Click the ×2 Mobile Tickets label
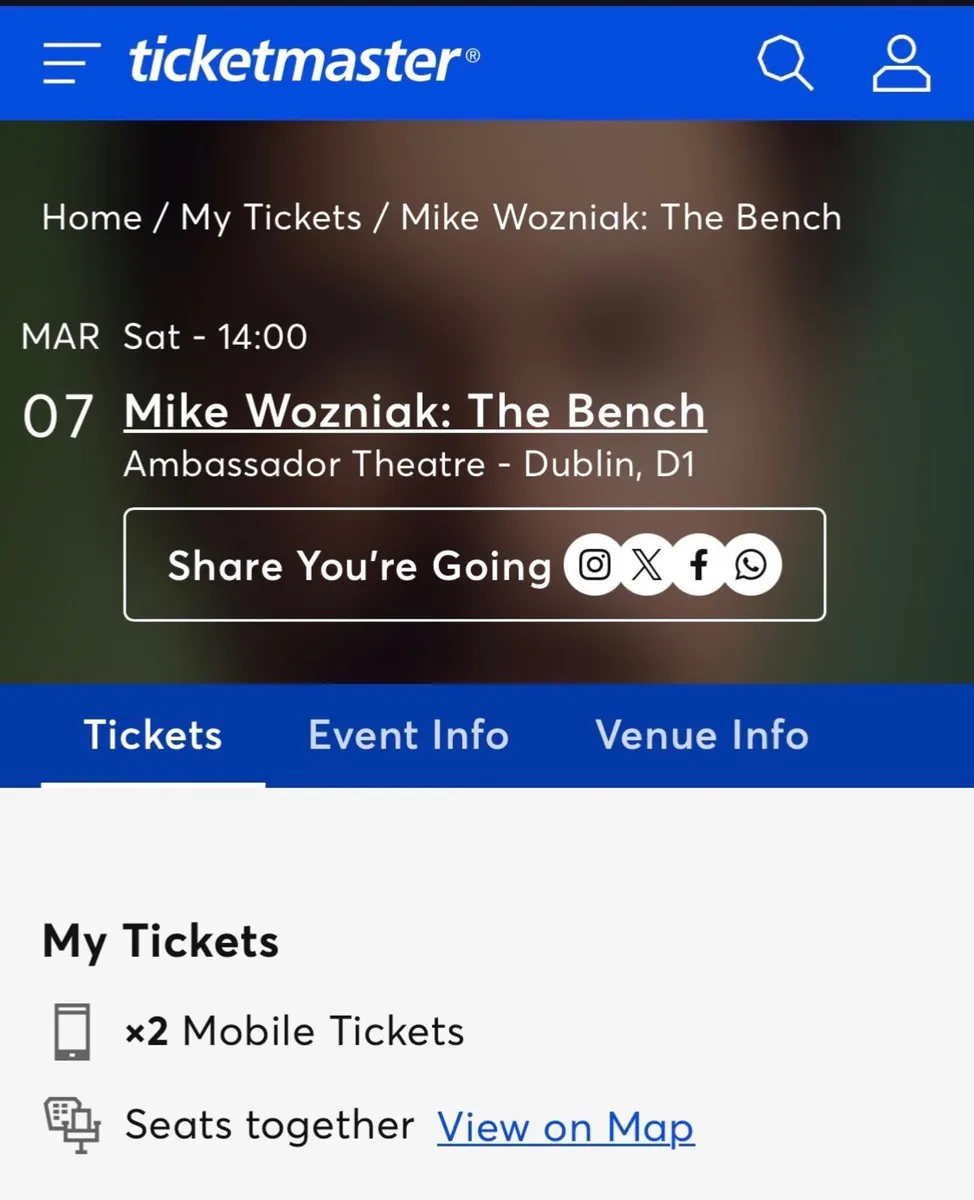Image resolution: width=974 pixels, height=1200 pixels. click(293, 1030)
